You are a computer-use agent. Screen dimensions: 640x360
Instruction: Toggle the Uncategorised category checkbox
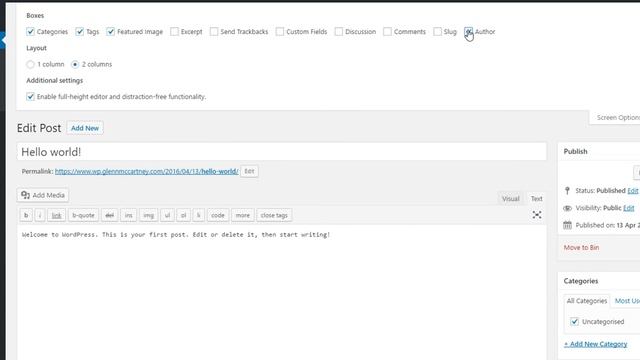click(x=574, y=322)
